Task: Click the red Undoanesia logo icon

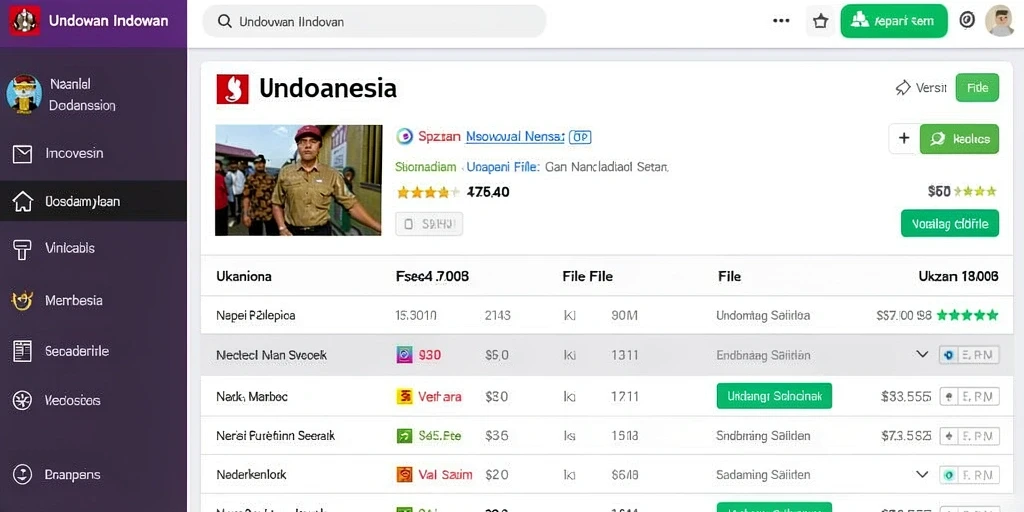Action: (232, 89)
